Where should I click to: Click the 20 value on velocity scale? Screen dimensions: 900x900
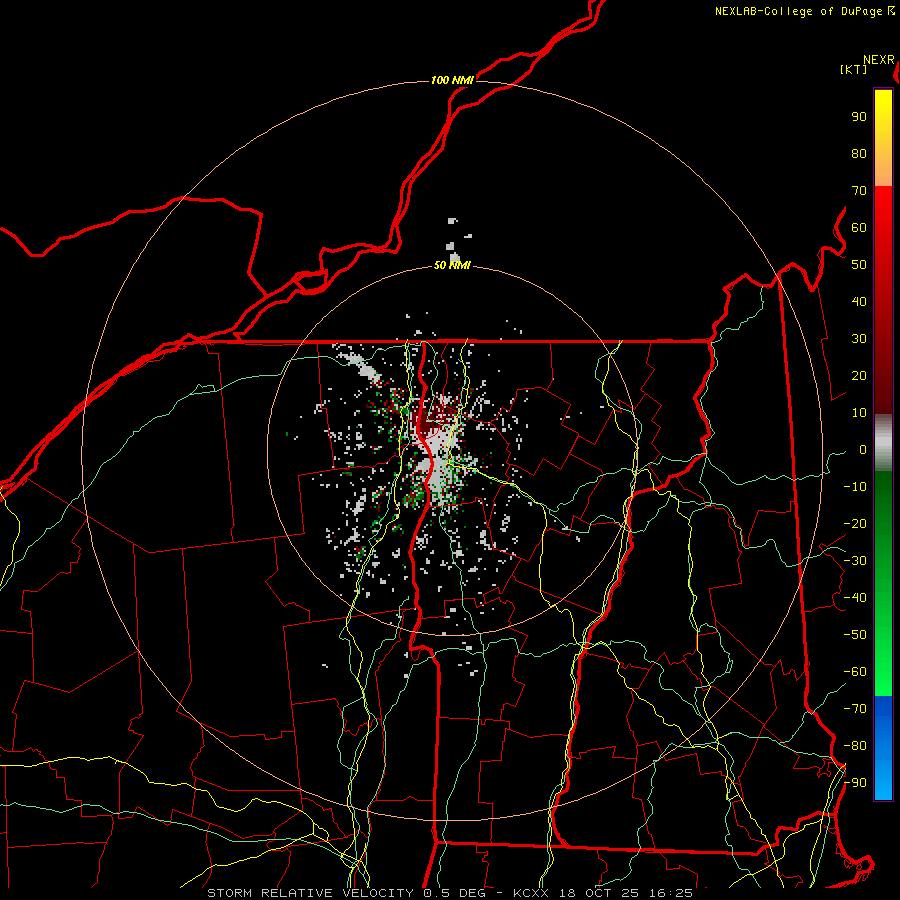click(859, 376)
